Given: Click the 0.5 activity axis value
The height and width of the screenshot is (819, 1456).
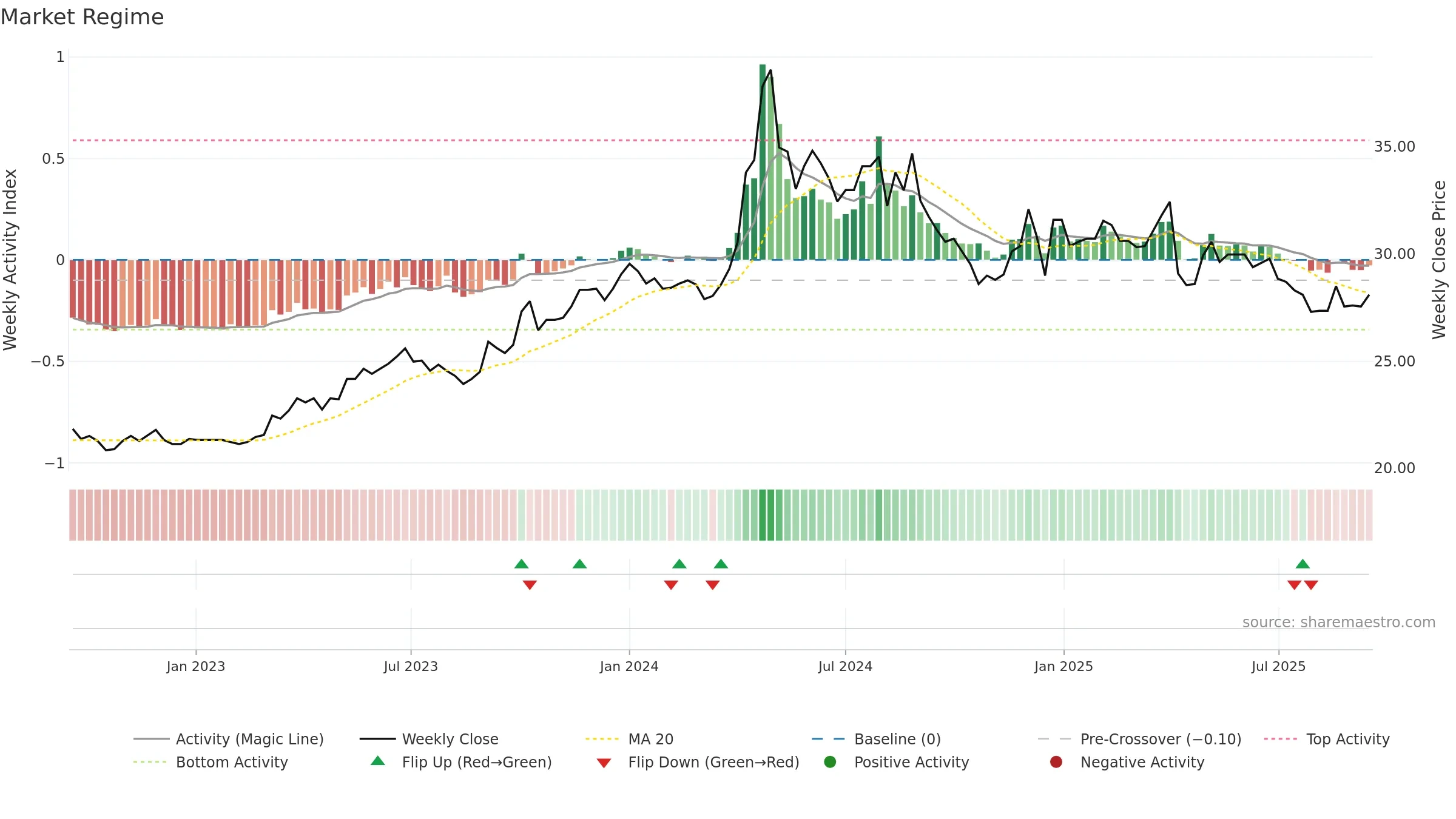Looking at the screenshot, I should click(53, 159).
